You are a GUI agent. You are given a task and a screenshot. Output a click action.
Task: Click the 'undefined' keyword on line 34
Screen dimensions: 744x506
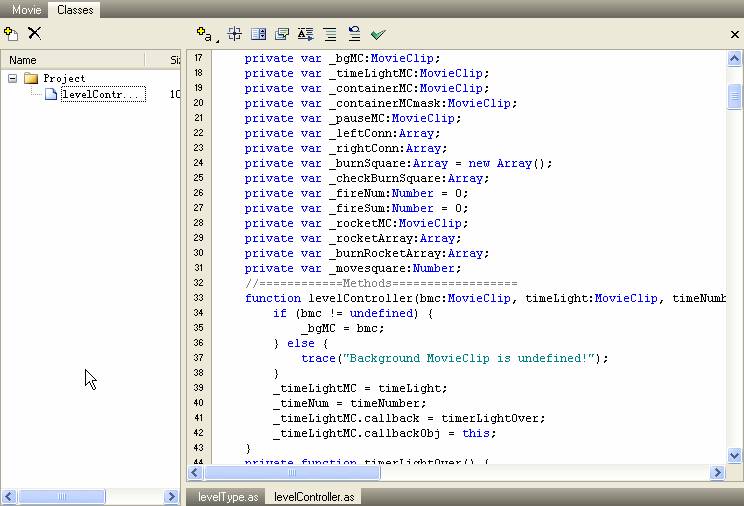point(381,313)
